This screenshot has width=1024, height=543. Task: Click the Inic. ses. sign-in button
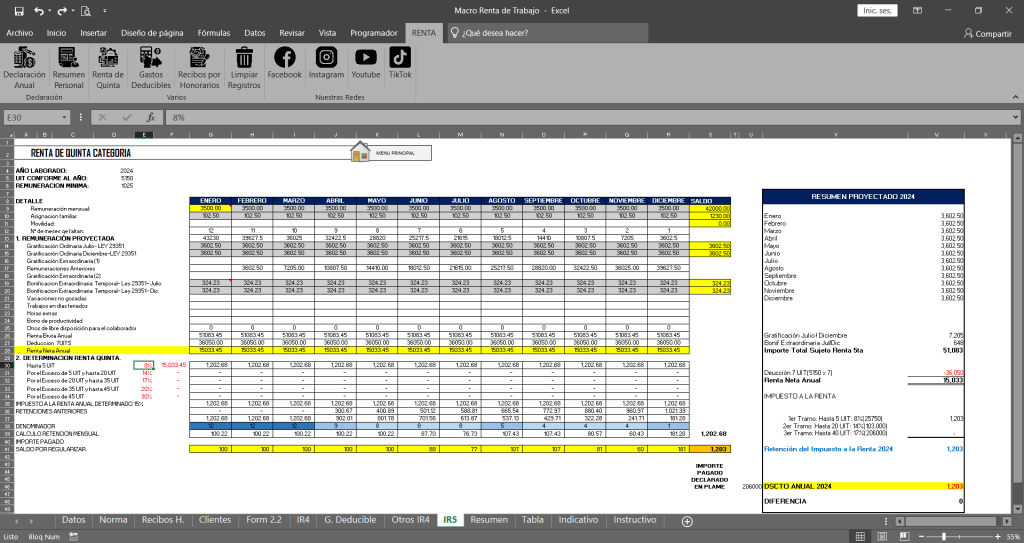(x=877, y=10)
